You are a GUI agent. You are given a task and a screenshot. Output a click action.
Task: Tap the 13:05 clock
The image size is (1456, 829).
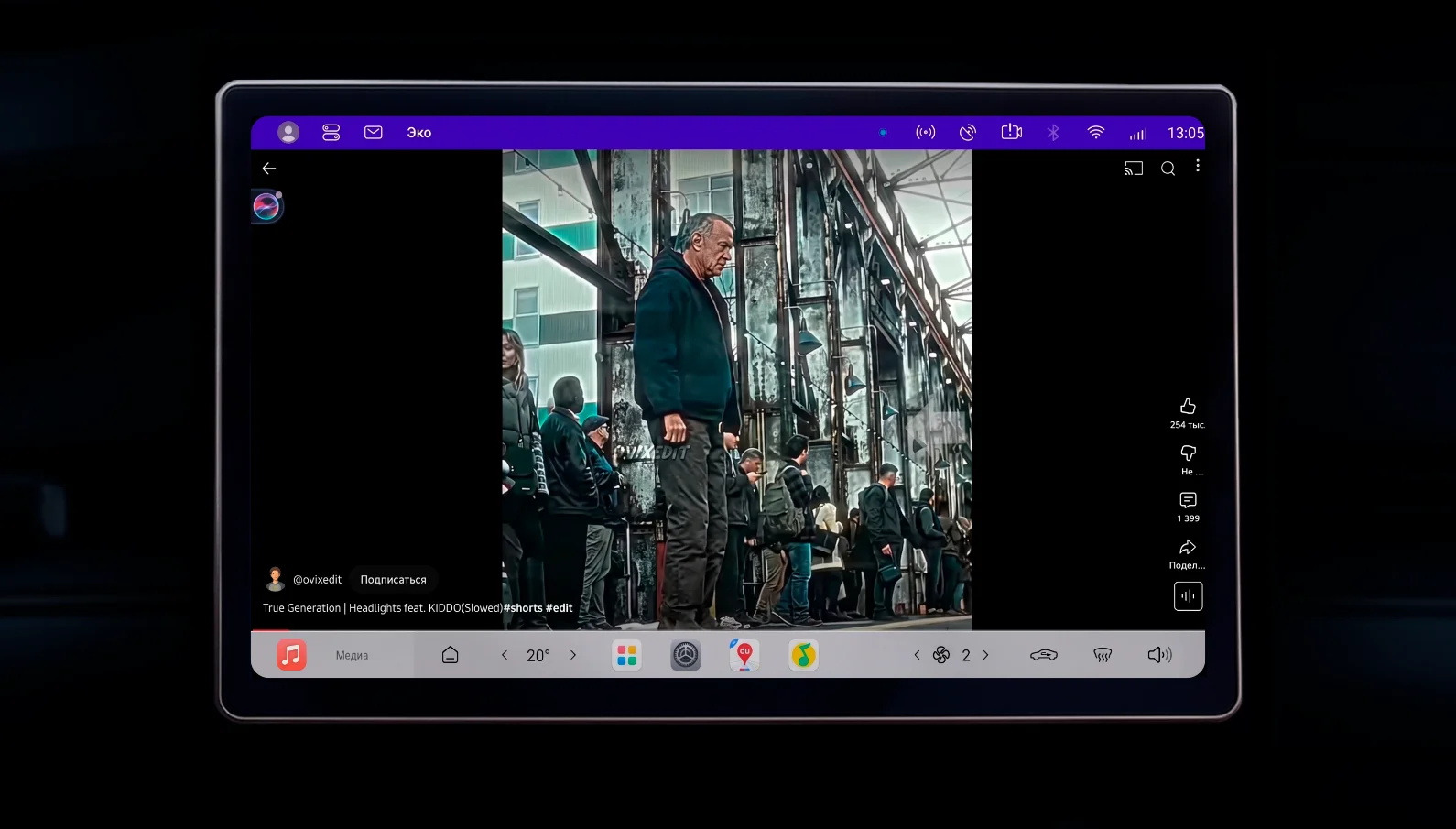1186,133
